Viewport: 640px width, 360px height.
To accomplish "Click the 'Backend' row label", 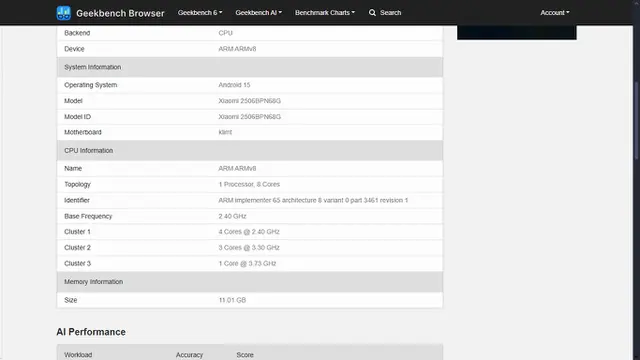I will [x=77, y=33].
